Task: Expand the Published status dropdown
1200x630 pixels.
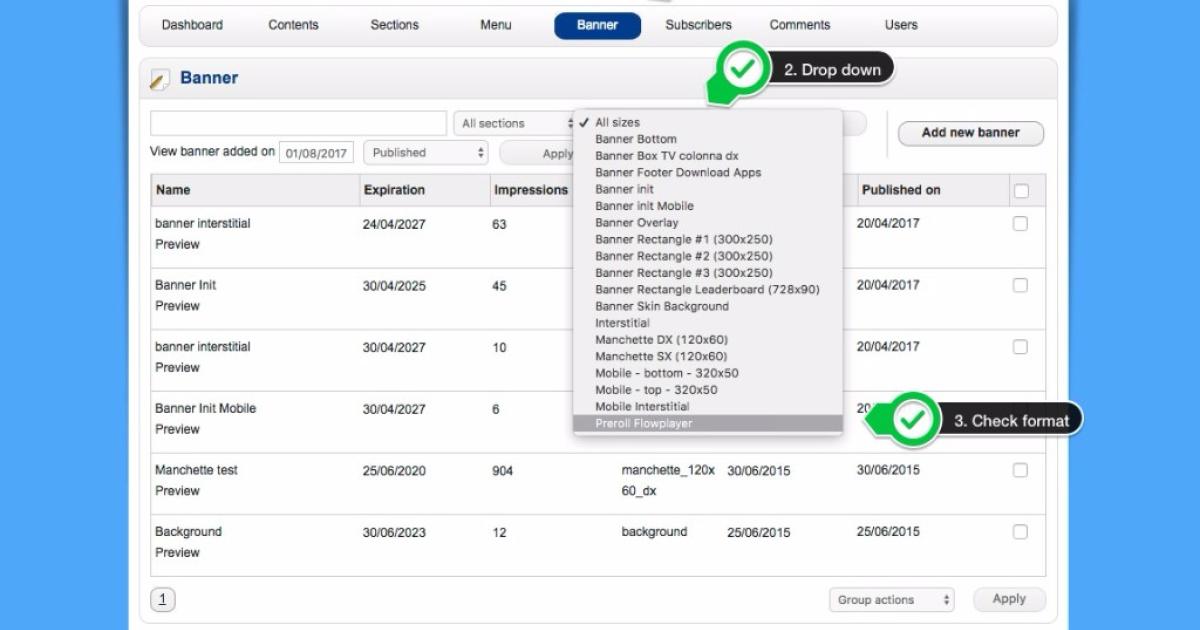Action: [425, 153]
